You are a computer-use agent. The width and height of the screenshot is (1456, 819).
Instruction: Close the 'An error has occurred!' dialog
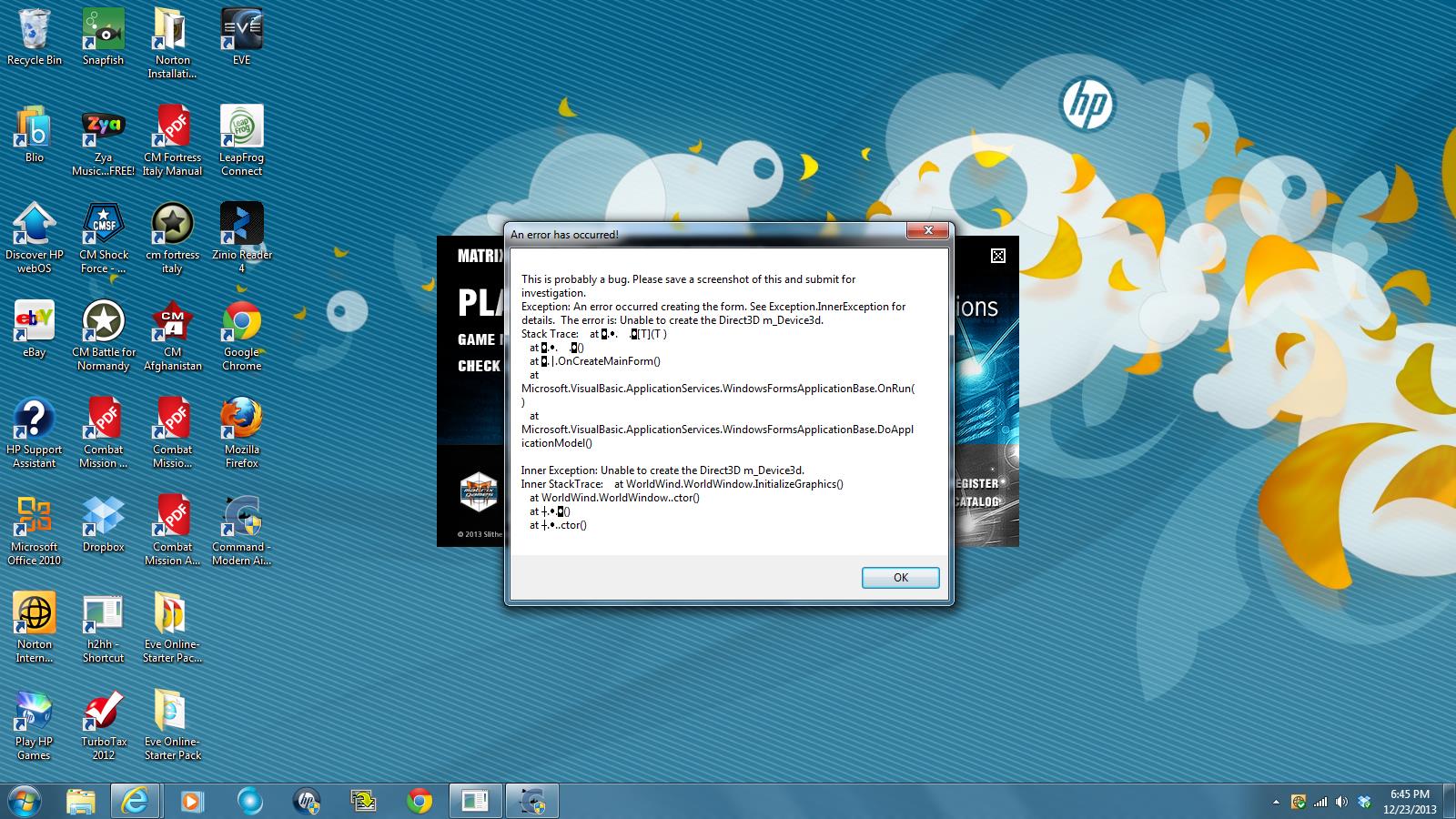coord(928,231)
